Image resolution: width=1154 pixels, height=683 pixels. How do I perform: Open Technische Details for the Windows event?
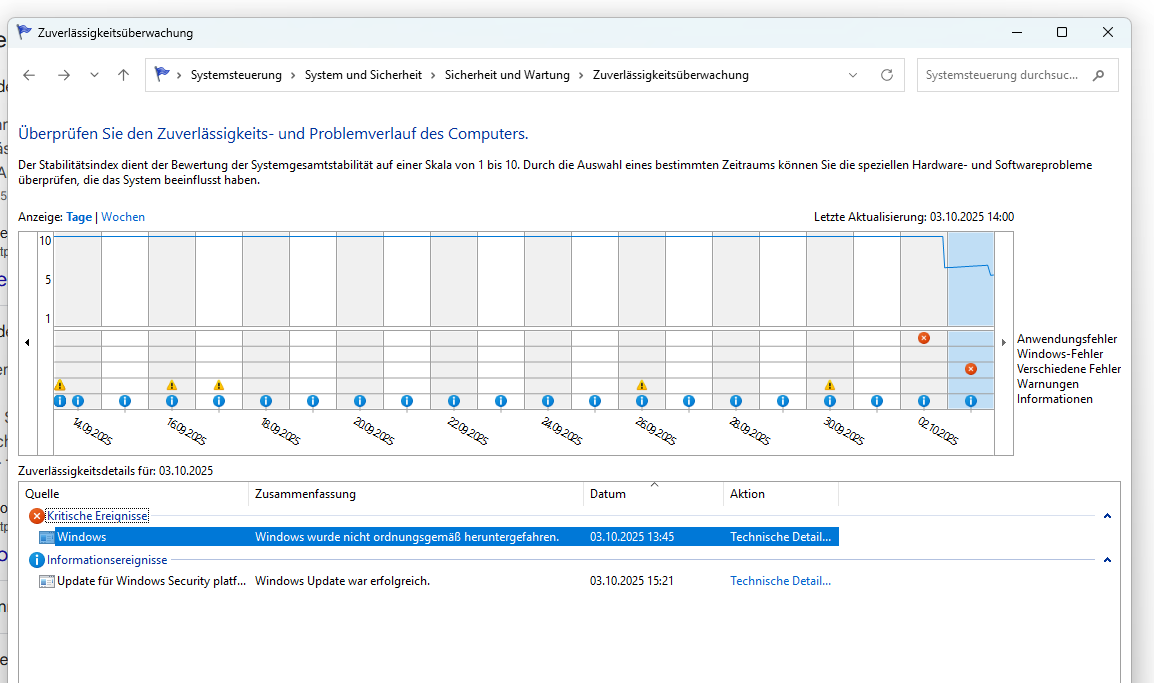coord(780,537)
